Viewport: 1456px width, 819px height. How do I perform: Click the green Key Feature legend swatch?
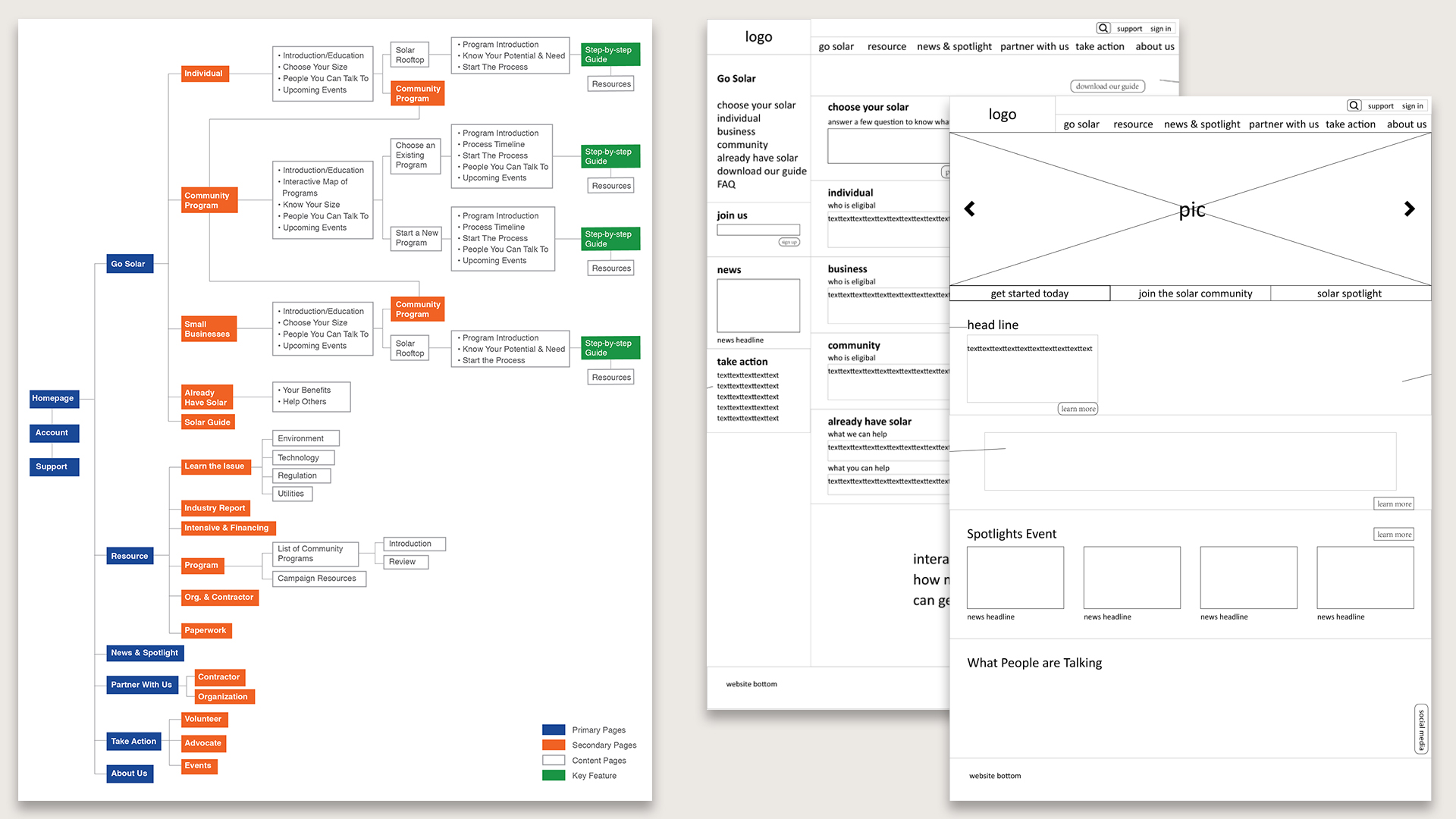coord(554,775)
